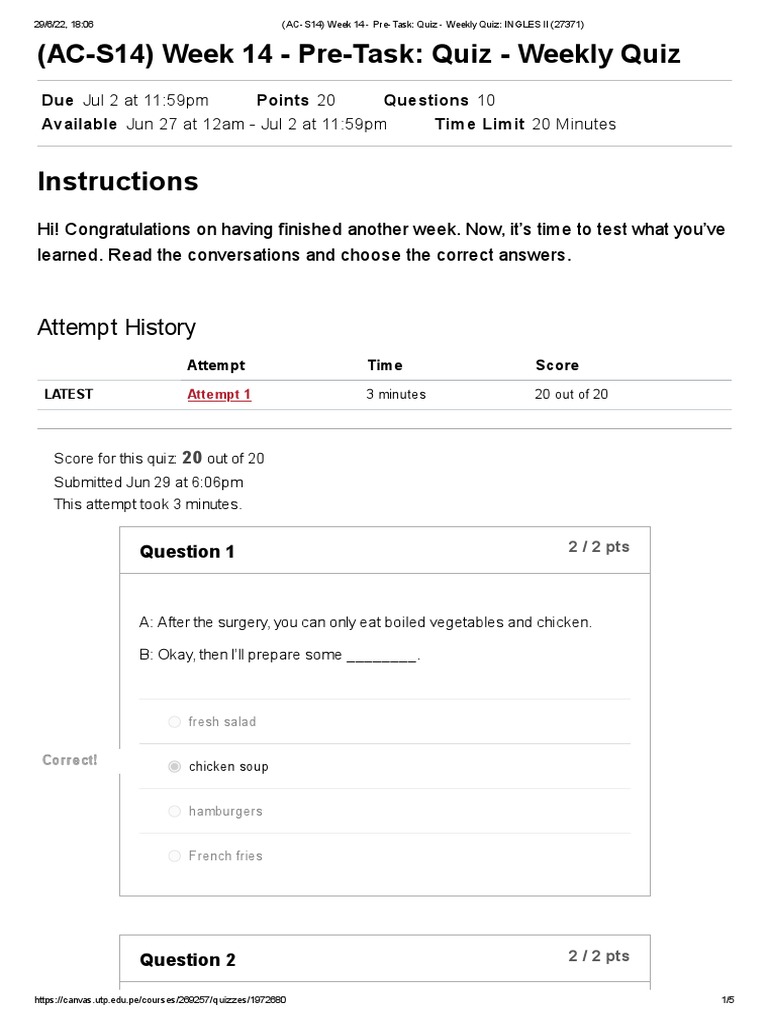The width and height of the screenshot is (768, 1024).
Task: Click the LATEST row label
Action: (x=69, y=394)
